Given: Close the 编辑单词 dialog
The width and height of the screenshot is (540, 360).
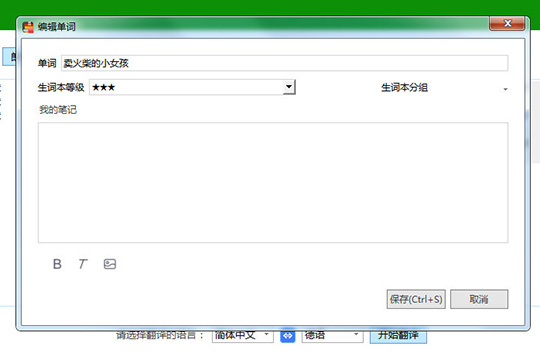Looking at the screenshot, I should [507, 23].
